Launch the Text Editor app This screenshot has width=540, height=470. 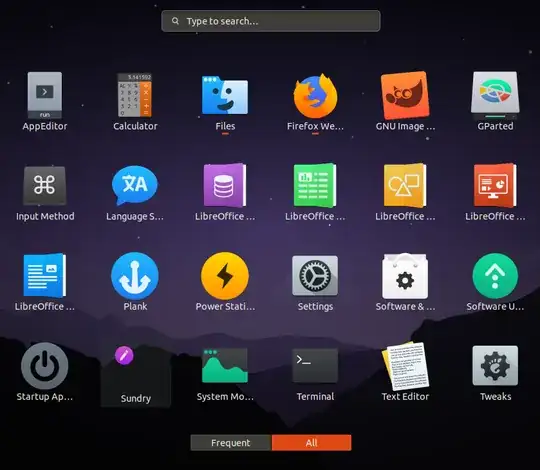point(405,366)
